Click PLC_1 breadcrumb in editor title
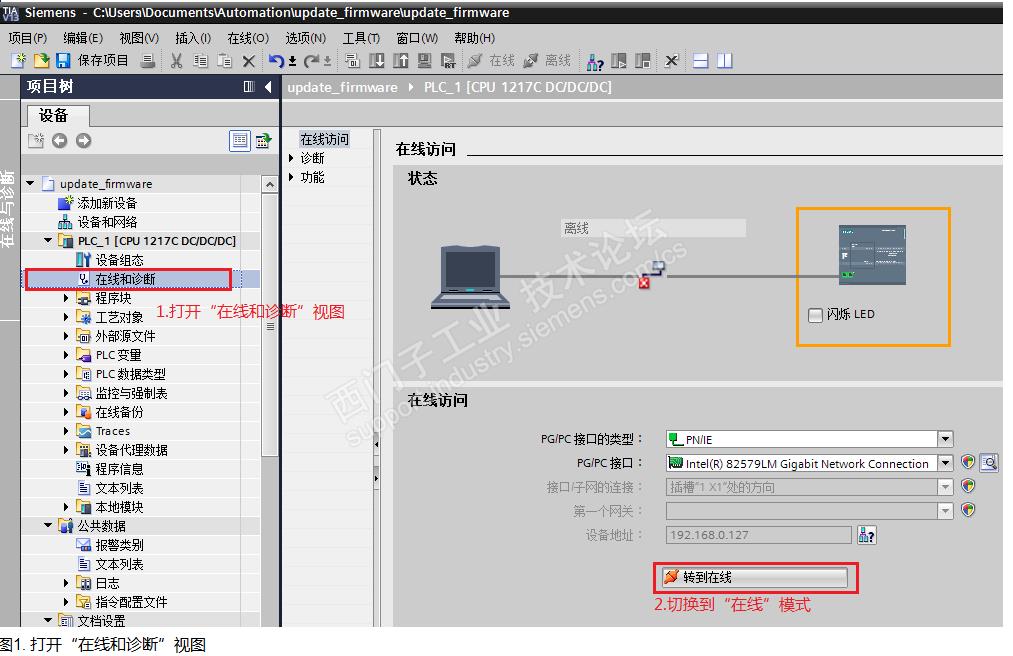The height and width of the screenshot is (656, 1013). 517,87
